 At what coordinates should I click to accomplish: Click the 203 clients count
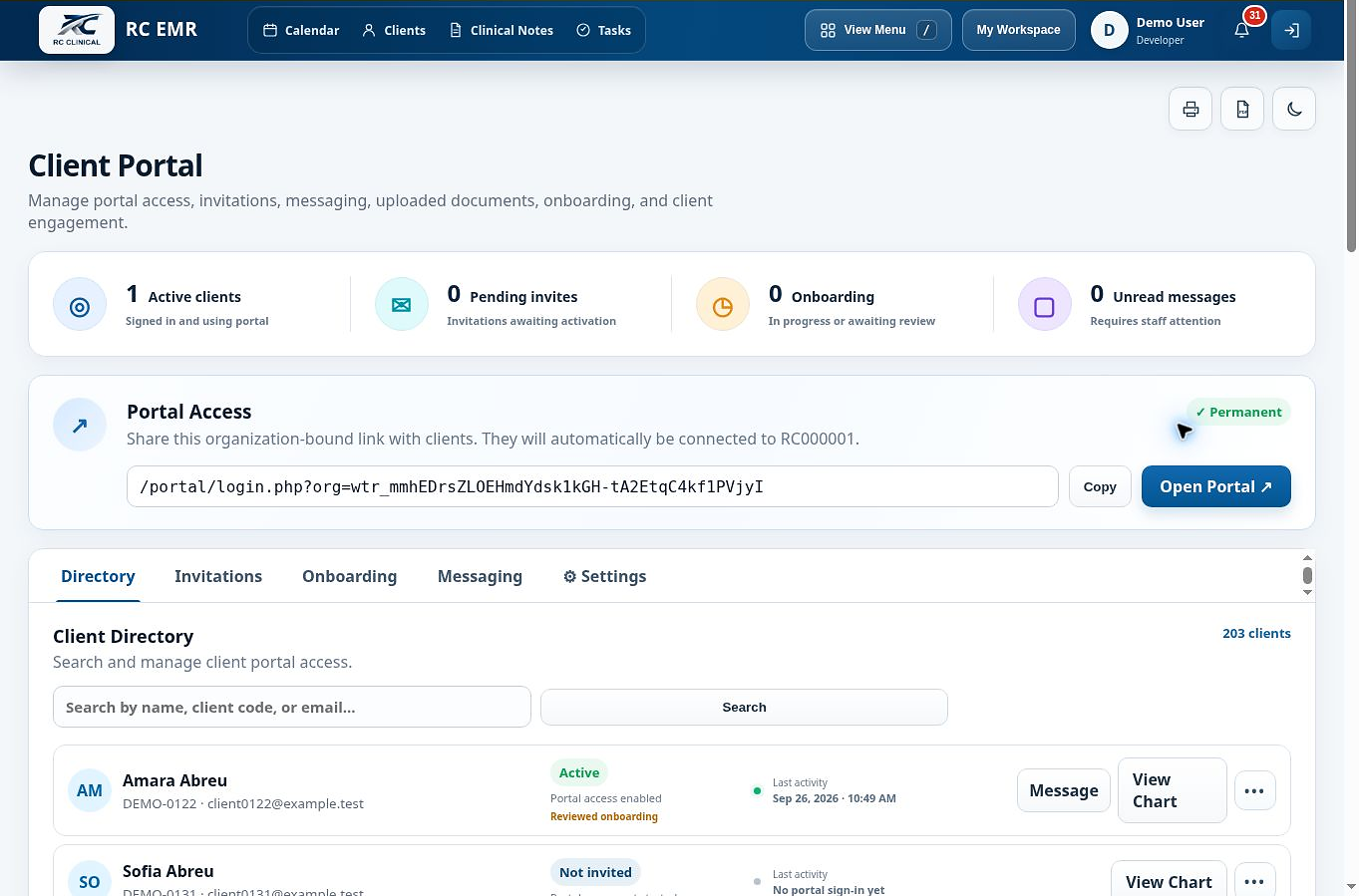pos(1256,633)
